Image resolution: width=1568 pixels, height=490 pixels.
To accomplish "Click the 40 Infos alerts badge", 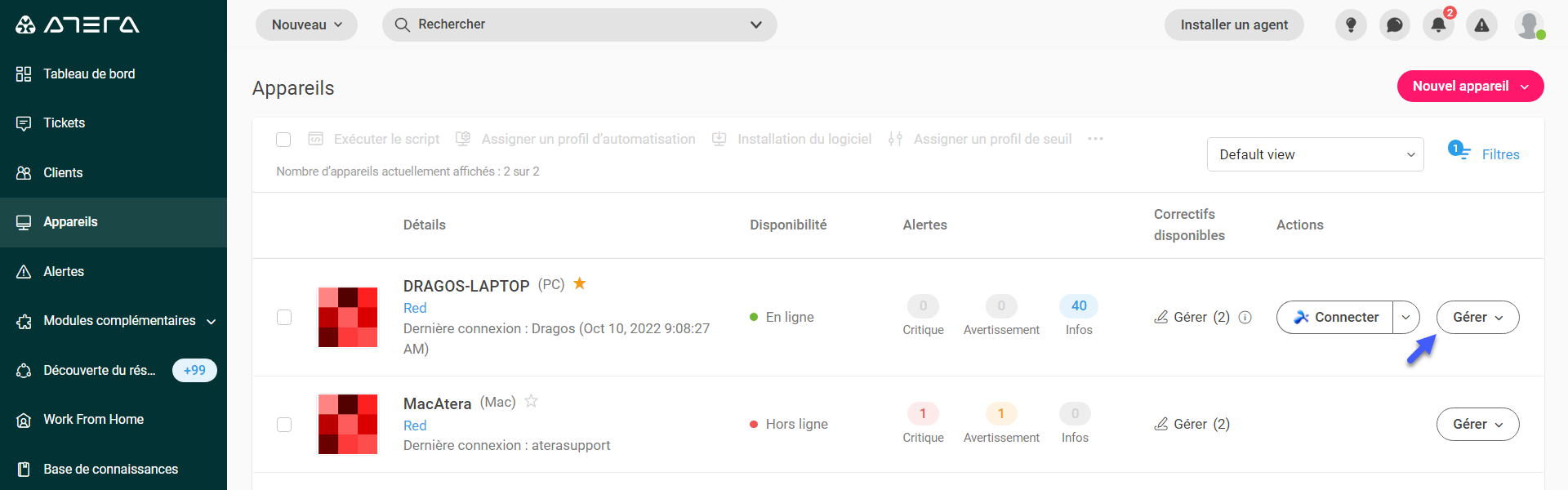I will [x=1079, y=306].
